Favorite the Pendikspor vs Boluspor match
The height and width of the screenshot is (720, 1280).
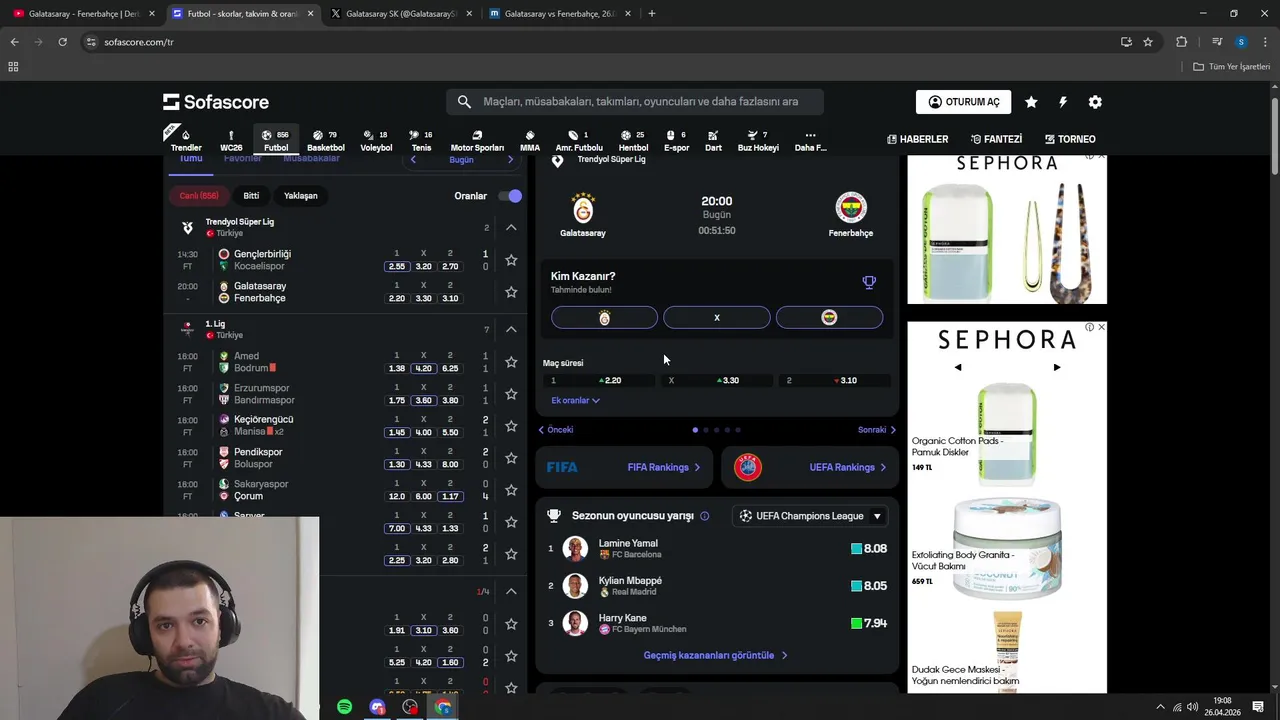(511, 458)
